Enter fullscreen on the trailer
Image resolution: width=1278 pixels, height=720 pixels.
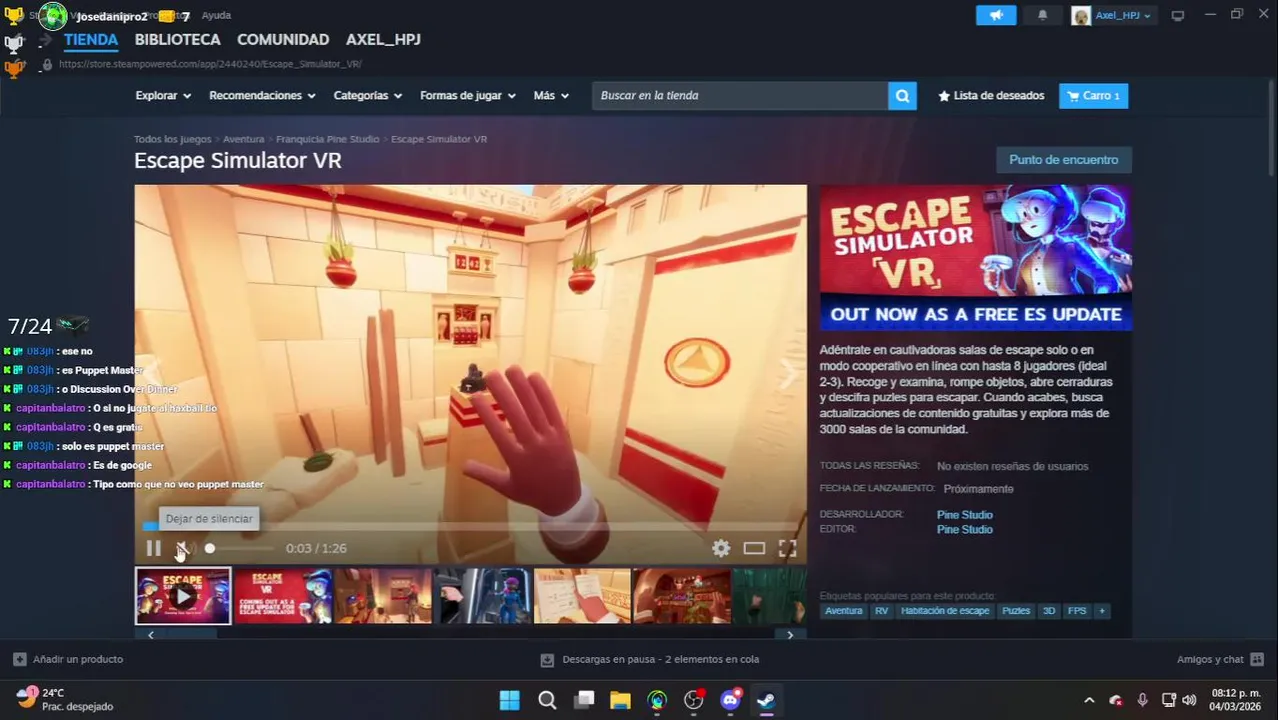pos(788,548)
